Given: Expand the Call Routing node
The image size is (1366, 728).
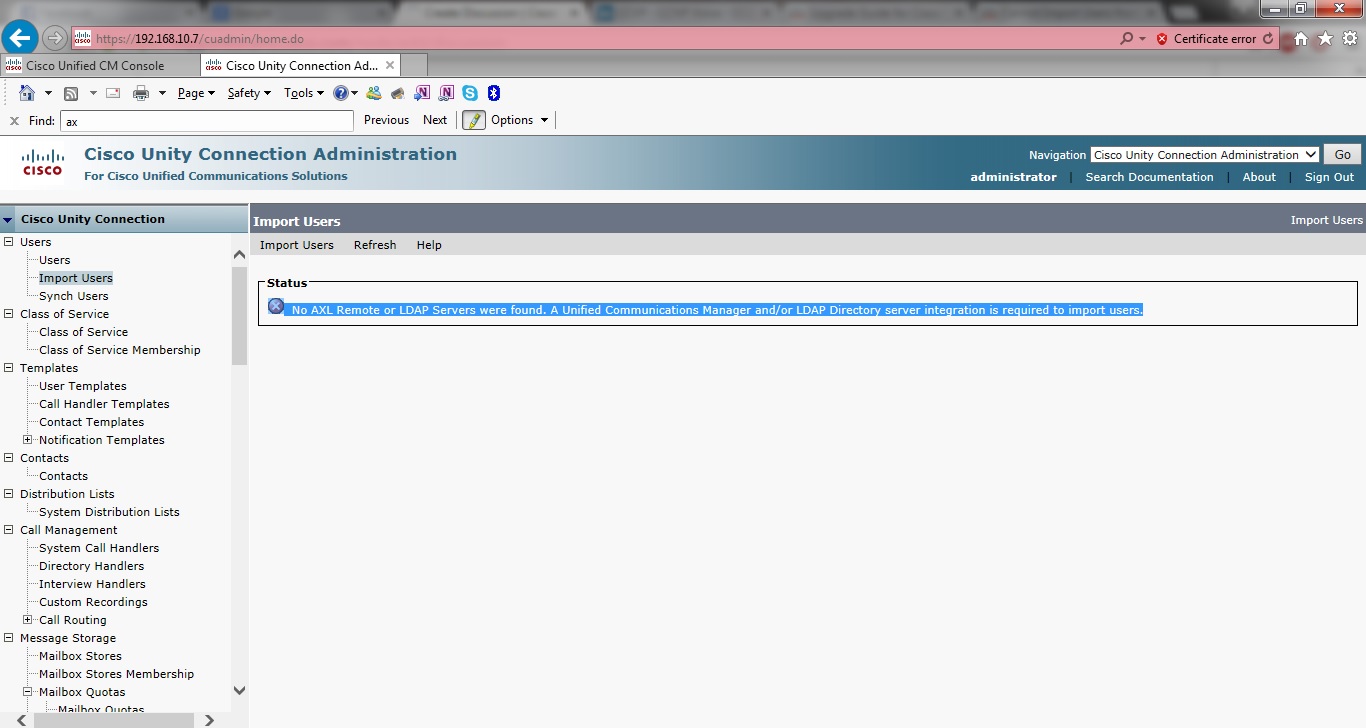Looking at the screenshot, I should (x=28, y=620).
